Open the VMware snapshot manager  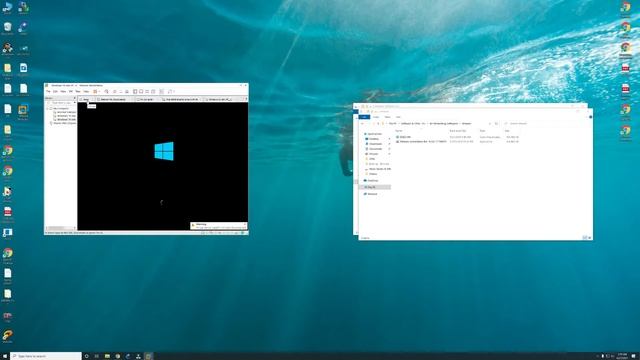pyautogui.click(x=127, y=91)
